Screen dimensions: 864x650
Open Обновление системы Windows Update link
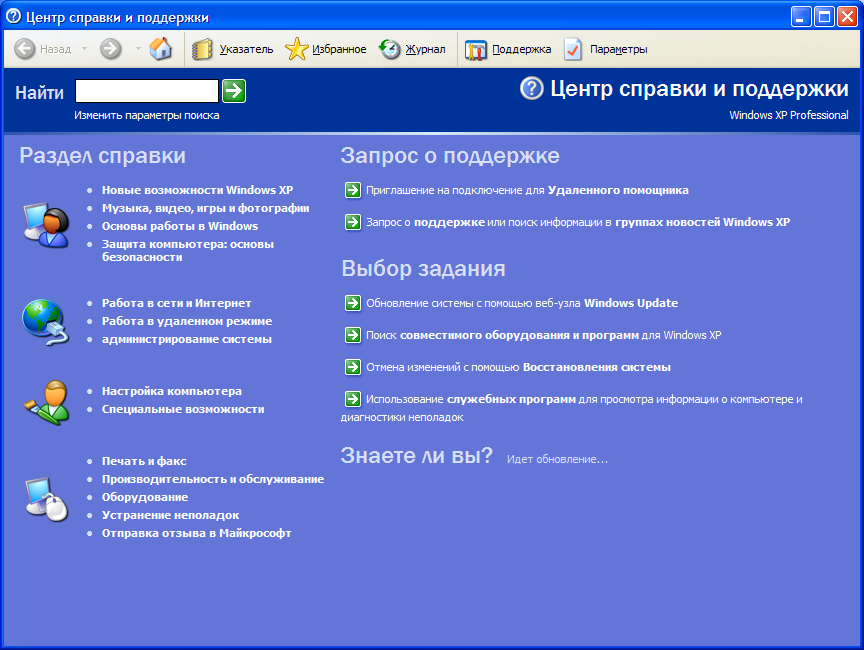coord(522,303)
